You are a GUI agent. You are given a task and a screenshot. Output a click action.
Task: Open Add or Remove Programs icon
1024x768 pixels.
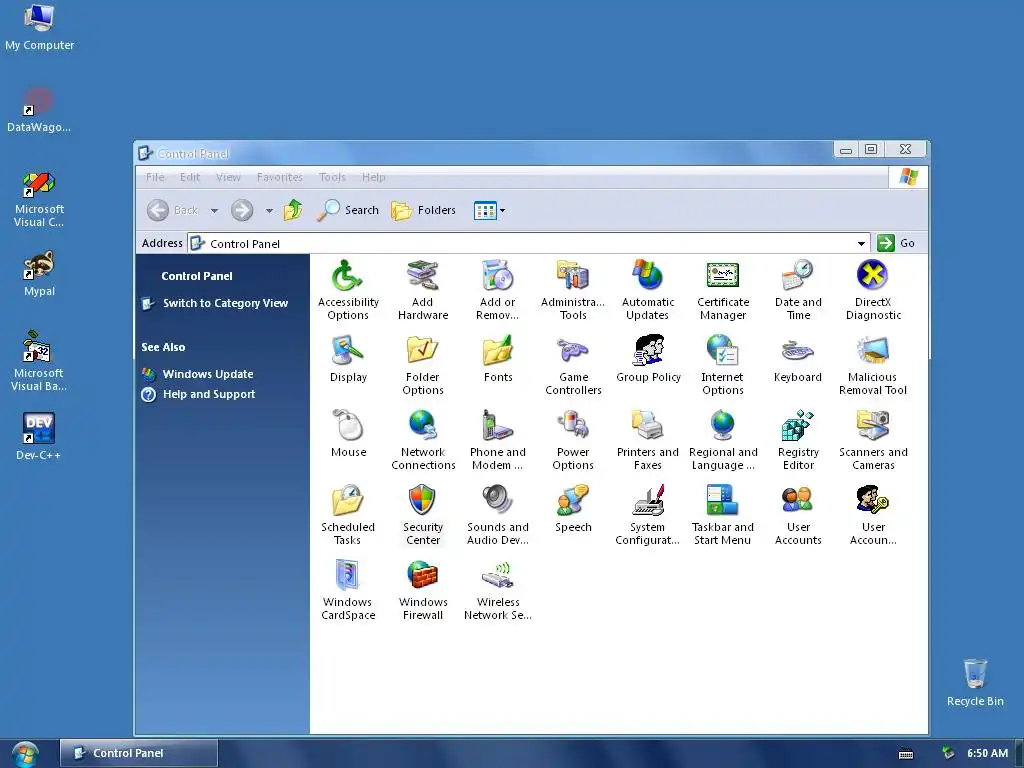coord(498,289)
